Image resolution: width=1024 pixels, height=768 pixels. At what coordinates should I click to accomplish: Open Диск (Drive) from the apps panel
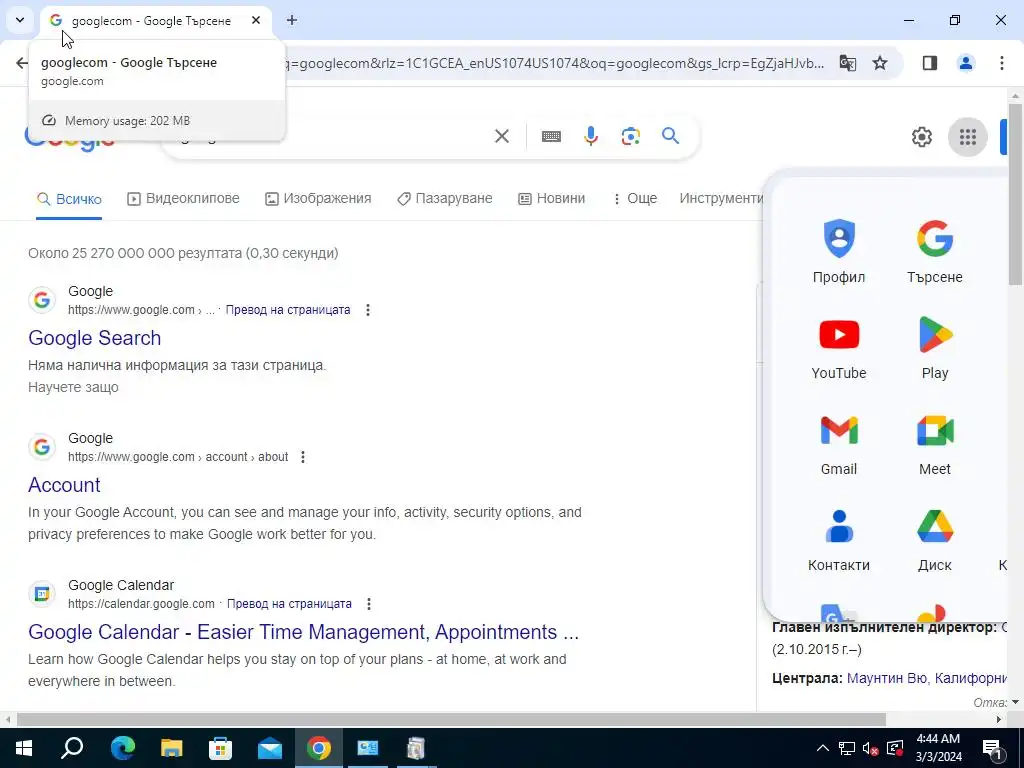coord(935,540)
